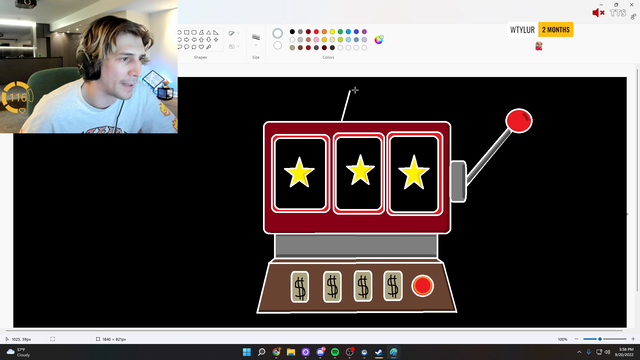Screen dimensions: 640x360
Task: Click the 100% zoom level text
Action: [562, 339]
